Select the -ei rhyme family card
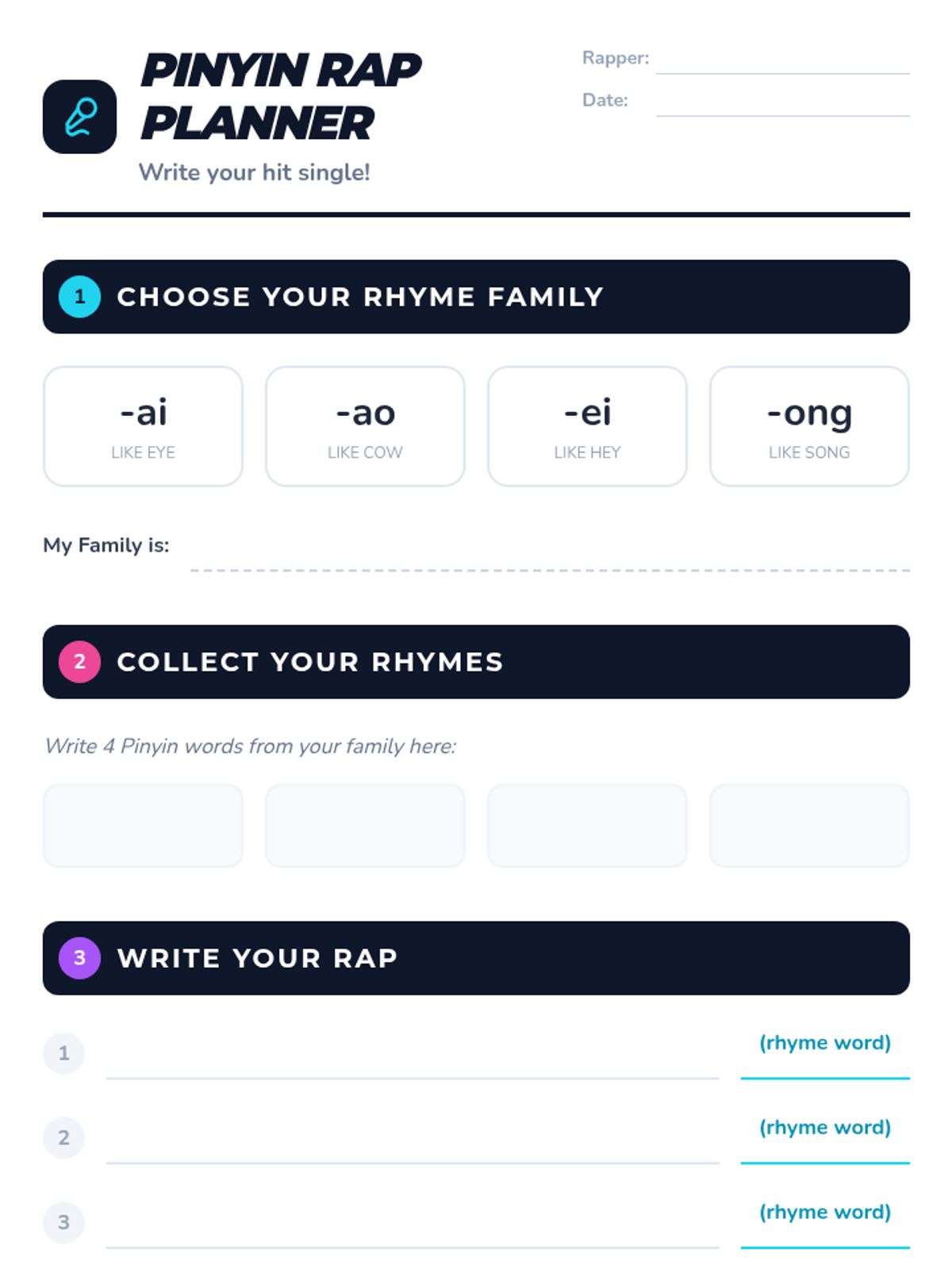Screen dimensions: 952x1270 pyautogui.click(x=587, y=426)
